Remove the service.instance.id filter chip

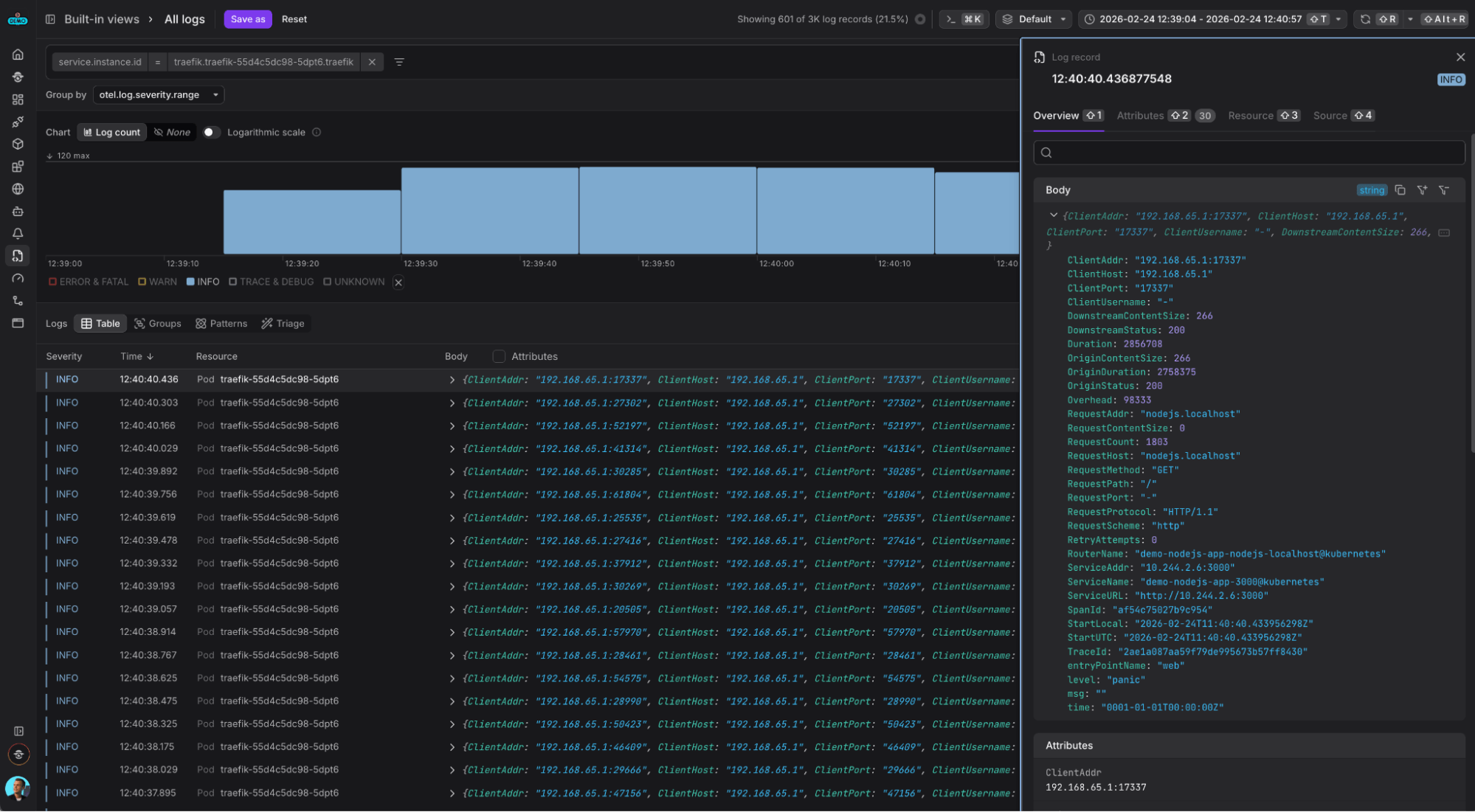[x=372, y=62]
